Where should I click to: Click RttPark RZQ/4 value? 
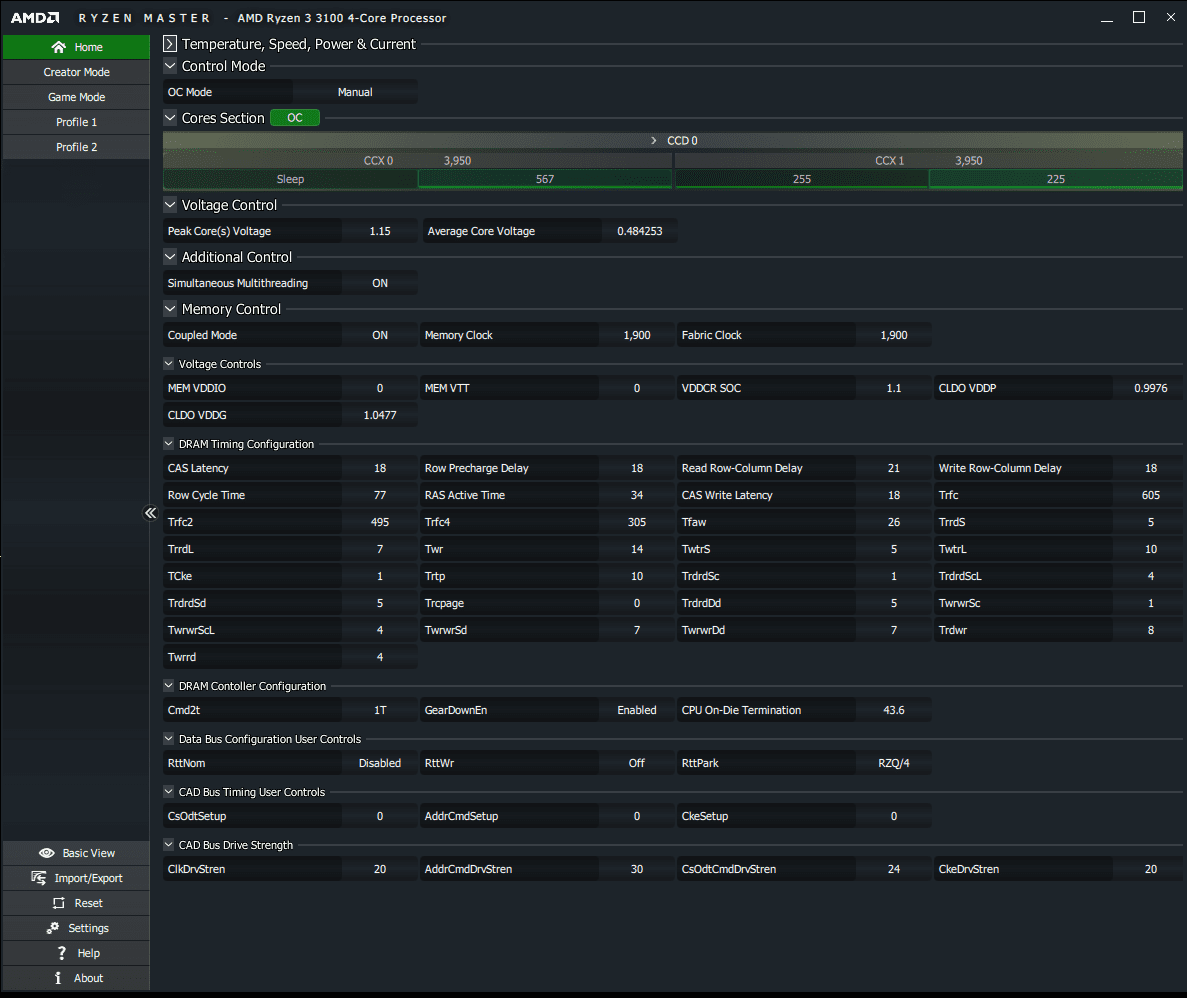[x=894, y=763]
